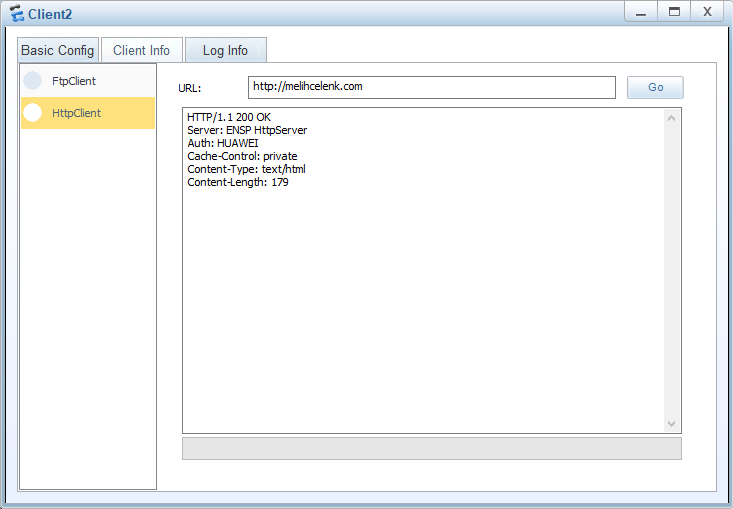The width and height of the screenshot is (733, 509).
Task: Focus the URL address input field
Action: coord(431,87)
